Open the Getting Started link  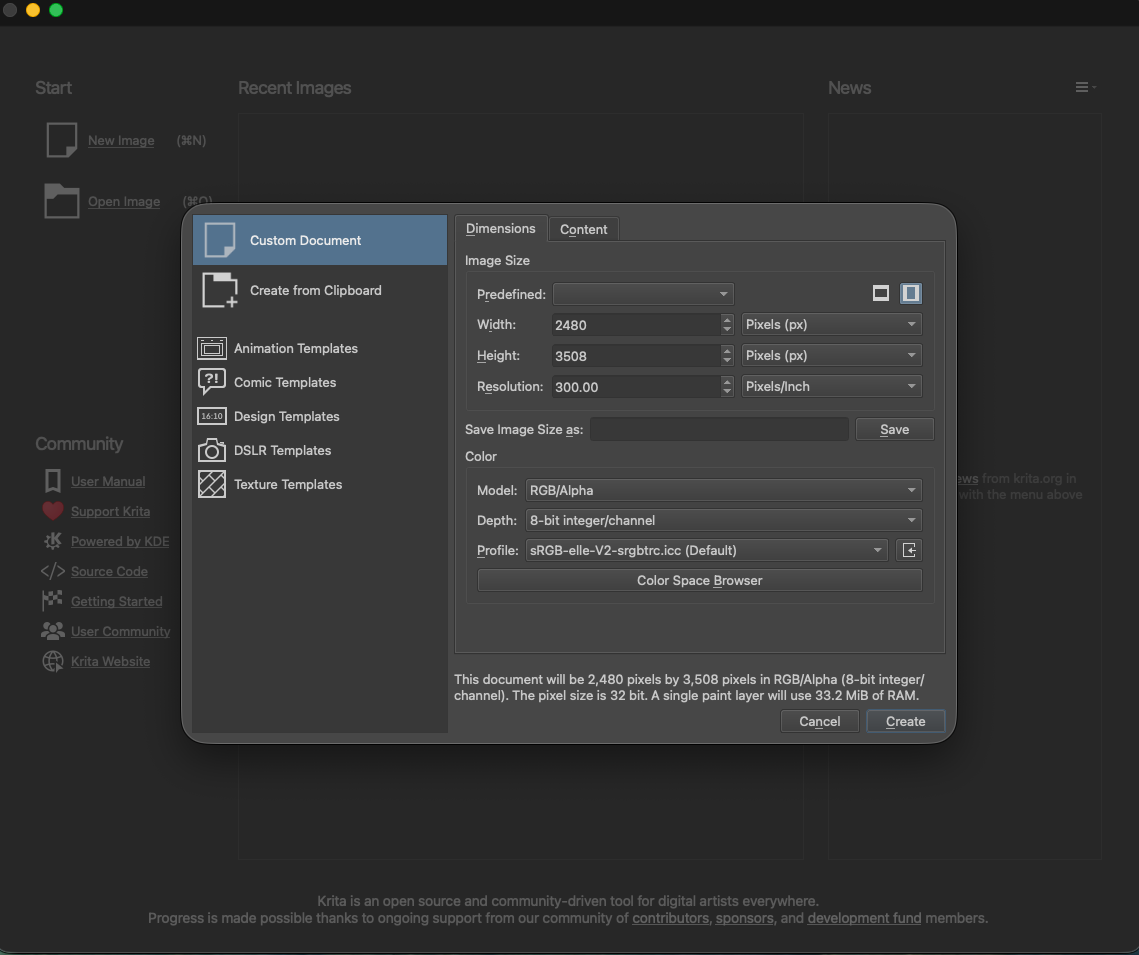tap(117, 601)
